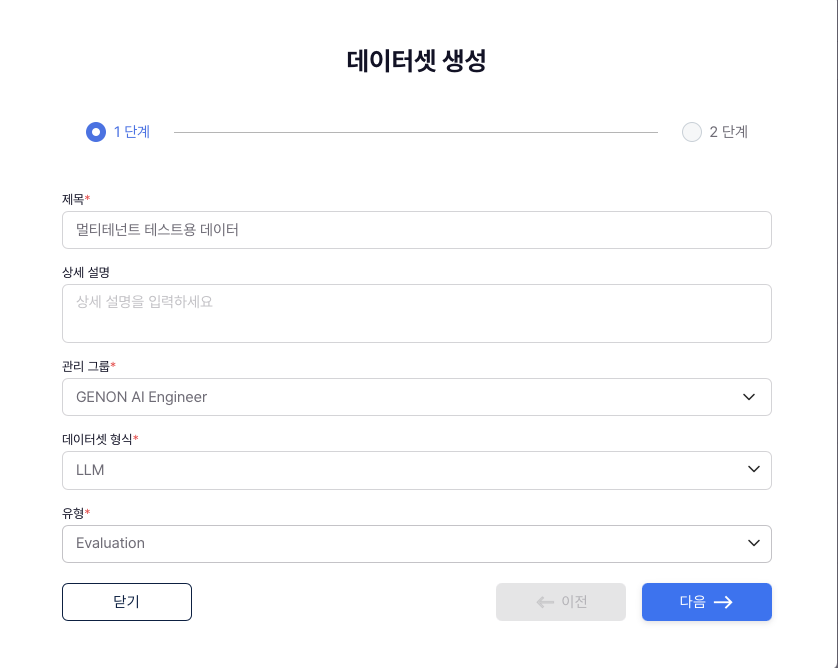Image resolution: width=838 pixels, height=668 pixels.
Task: Click the greyed-out 이전 button
Action: 561,602
